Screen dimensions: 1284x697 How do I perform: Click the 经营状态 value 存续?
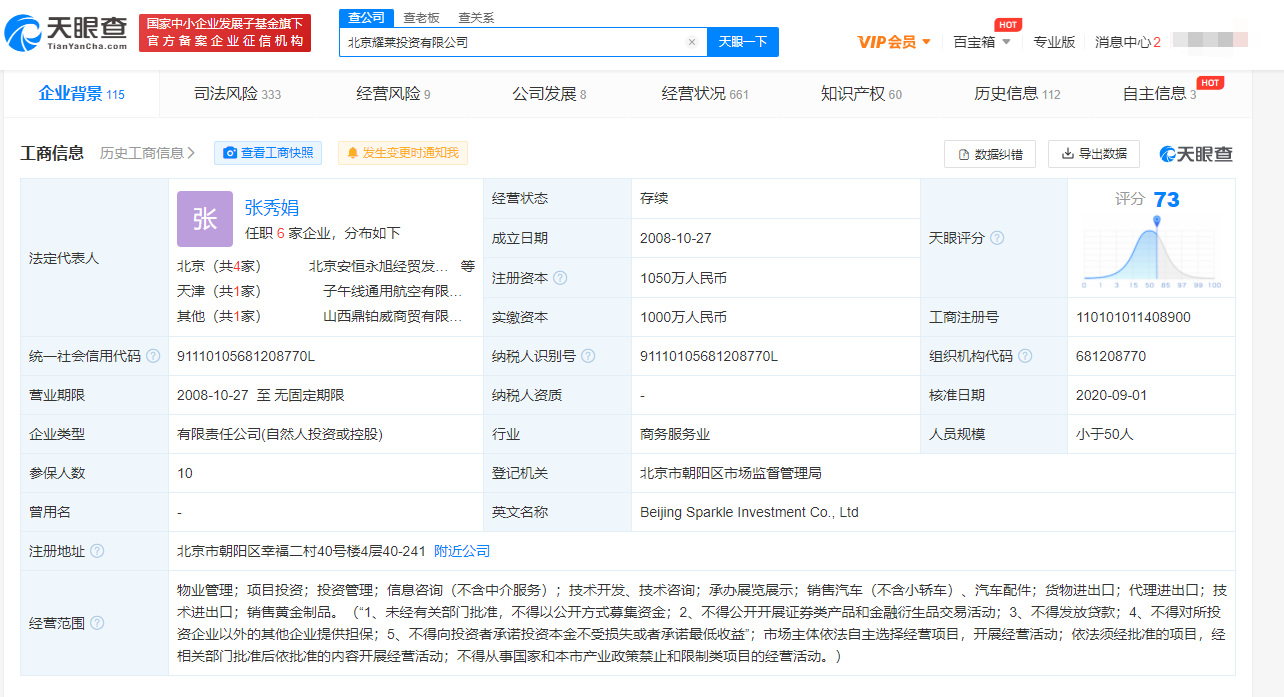pos(654,198)
